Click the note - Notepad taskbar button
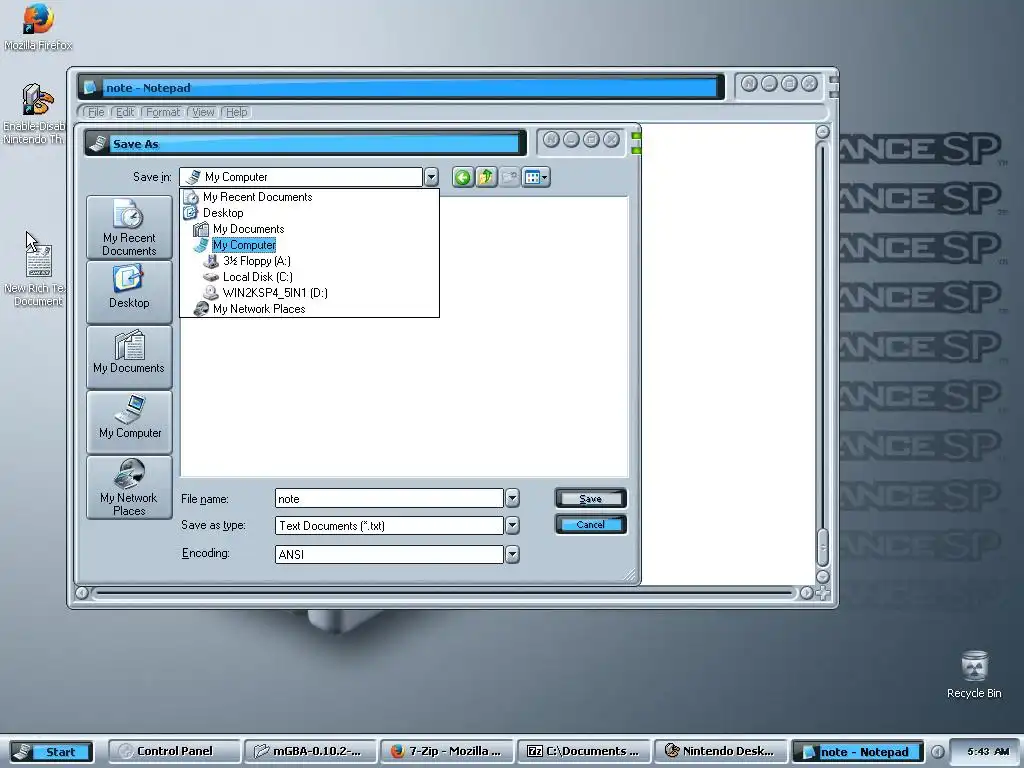The width and height of the screenshot is (1024, 768). click(857, 751)
